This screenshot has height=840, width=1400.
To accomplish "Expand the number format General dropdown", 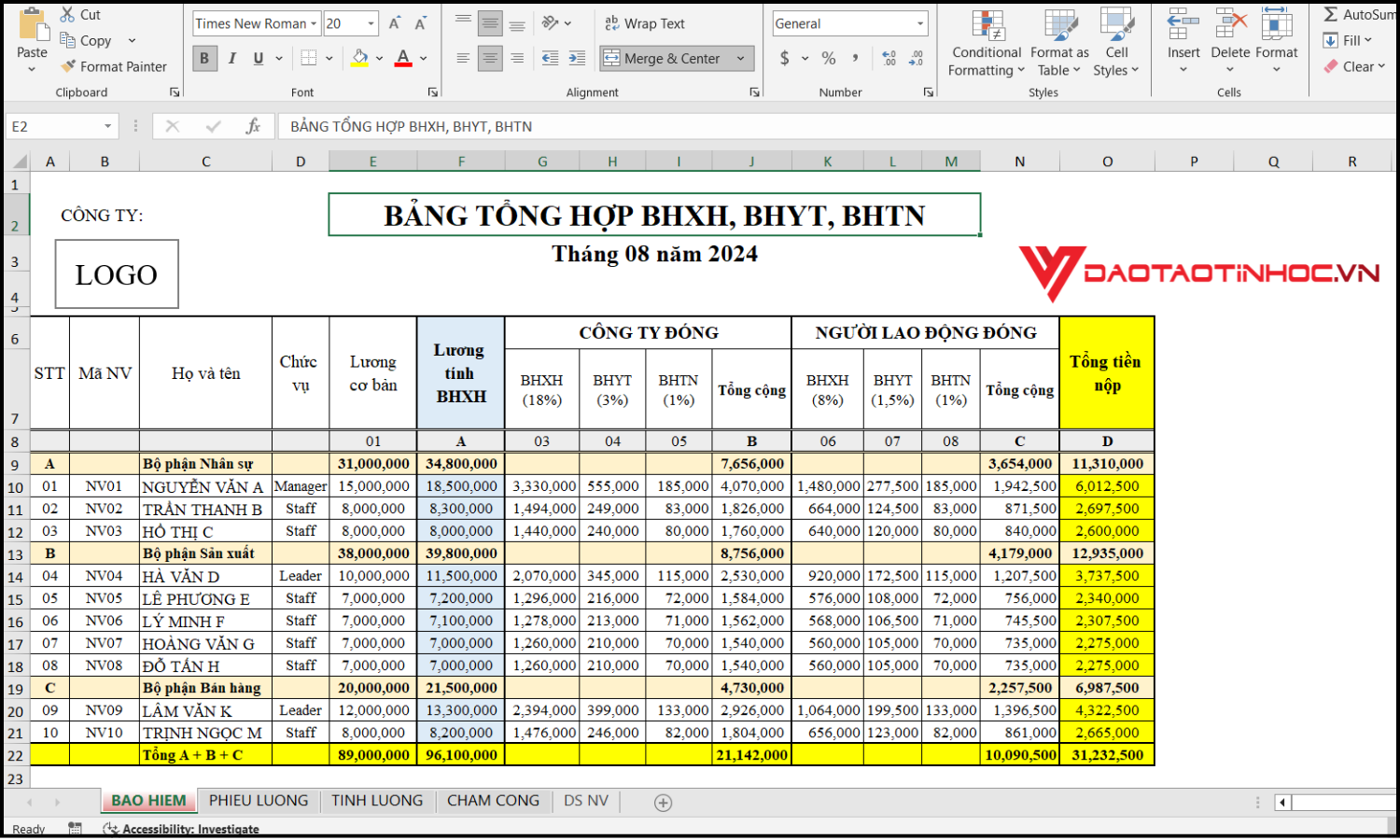I will click(x=920, y=23).
